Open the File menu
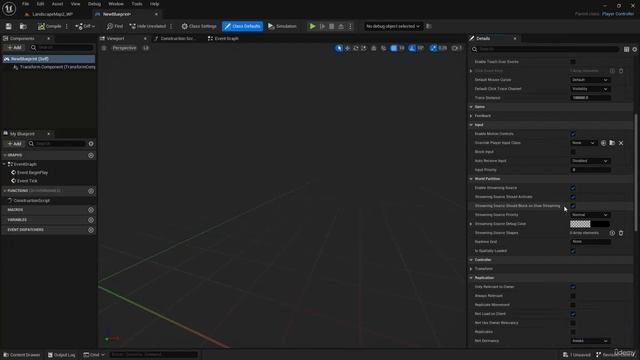 coord(25,4)
